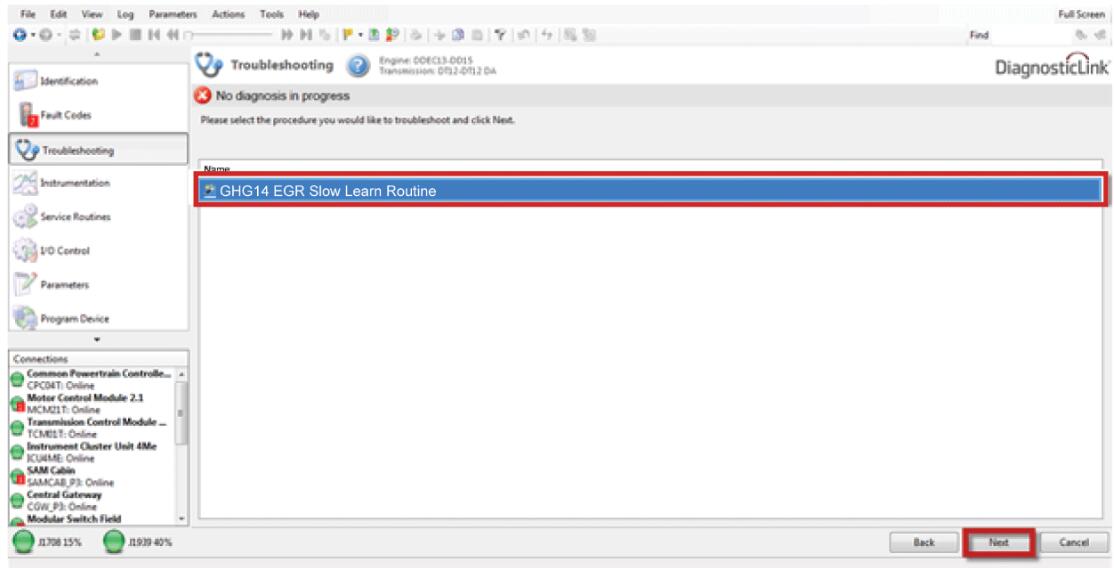This screenshot has height=568, width=1114.
Task: Click the Connections list scroll-up arrow
Action: (x=182, y=374)
